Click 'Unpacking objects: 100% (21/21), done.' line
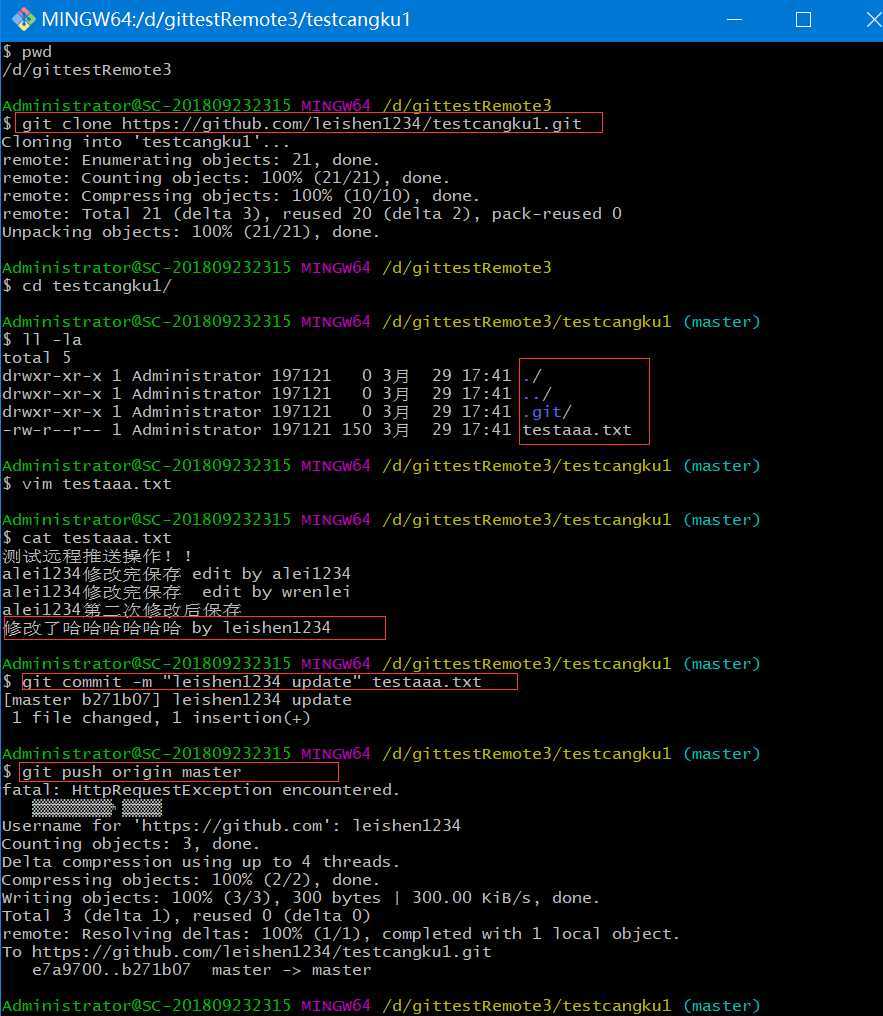883x1016 pixels. (x=190, y=232)
